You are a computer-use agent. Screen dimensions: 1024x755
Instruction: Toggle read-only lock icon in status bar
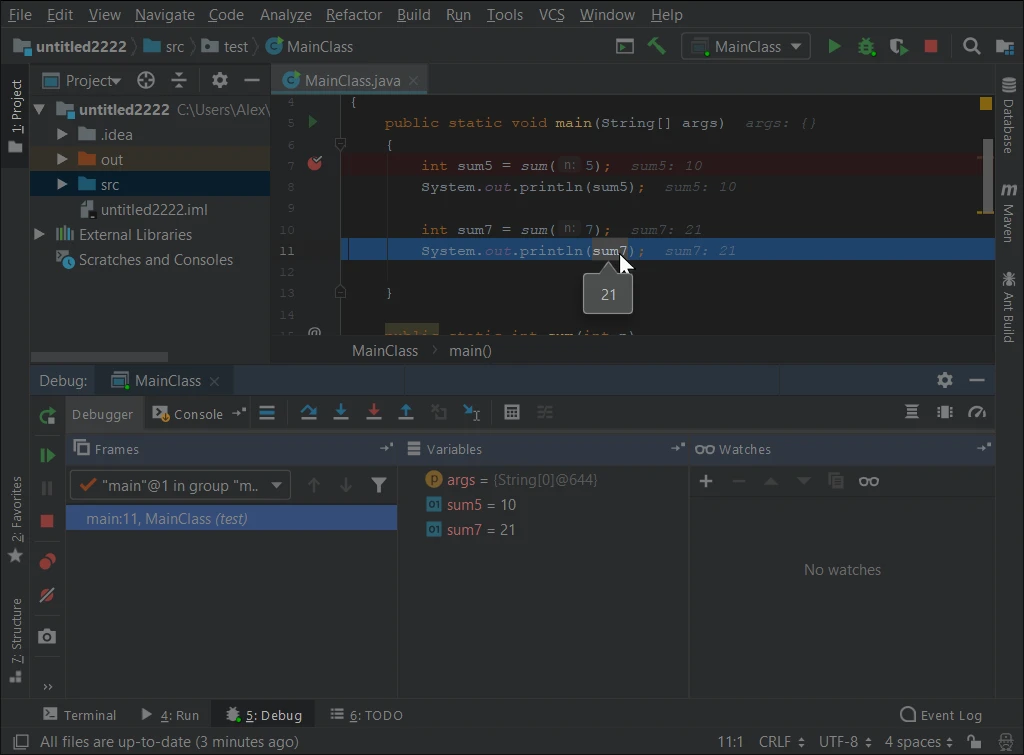[974, 741]
